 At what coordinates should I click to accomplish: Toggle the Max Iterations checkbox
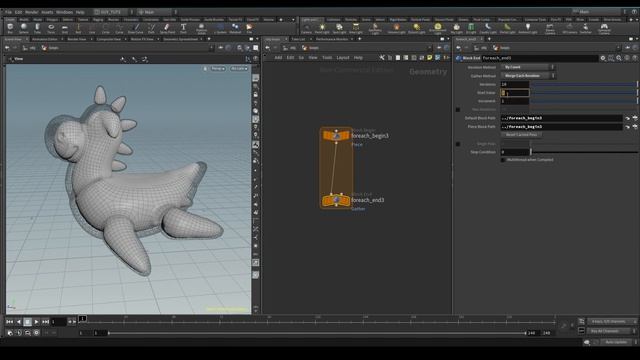click(458, 110)
